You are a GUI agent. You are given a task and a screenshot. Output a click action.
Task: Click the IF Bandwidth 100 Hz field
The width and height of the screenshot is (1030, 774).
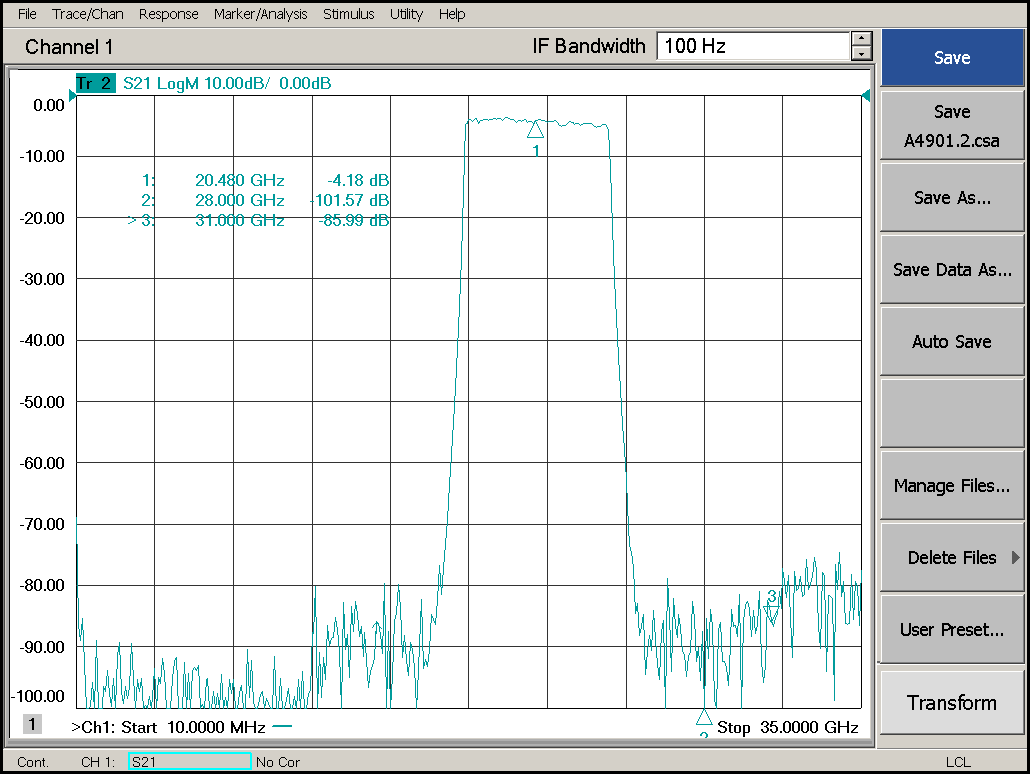752,46
